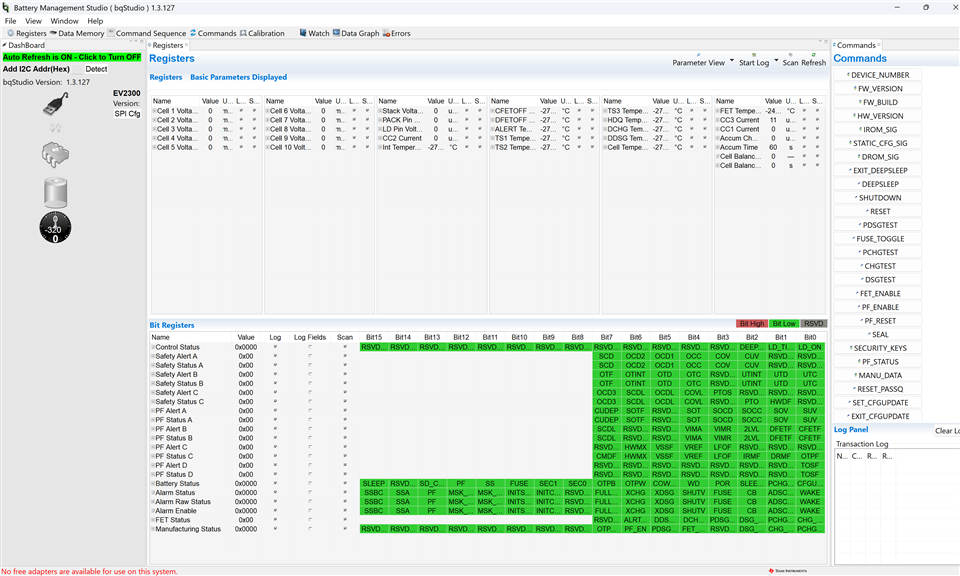Expand the Stack Voltage row
The height and width of the screenshot is (576, 960).
point(380,111)
